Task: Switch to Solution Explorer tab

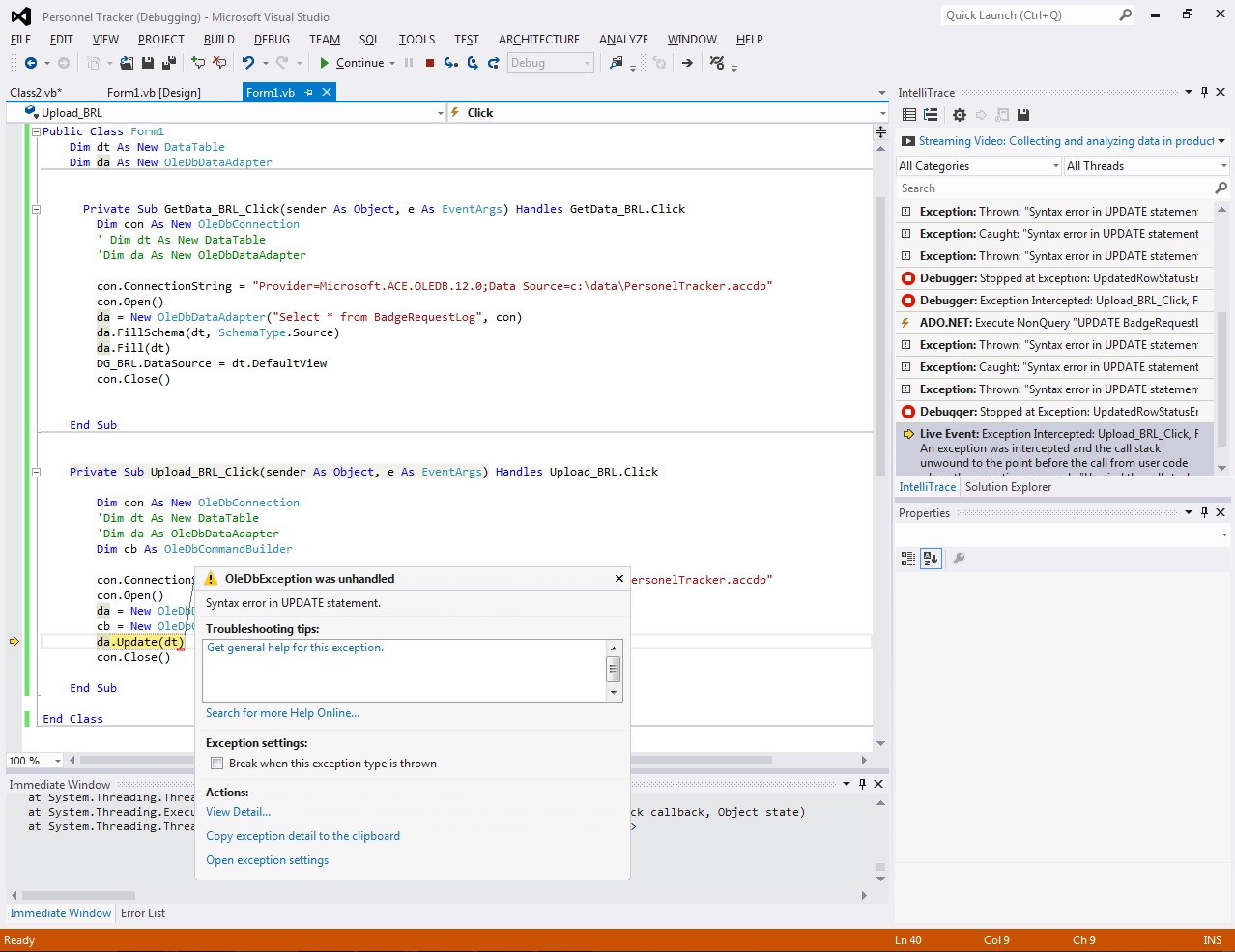Action: [x=1008, y=487]
